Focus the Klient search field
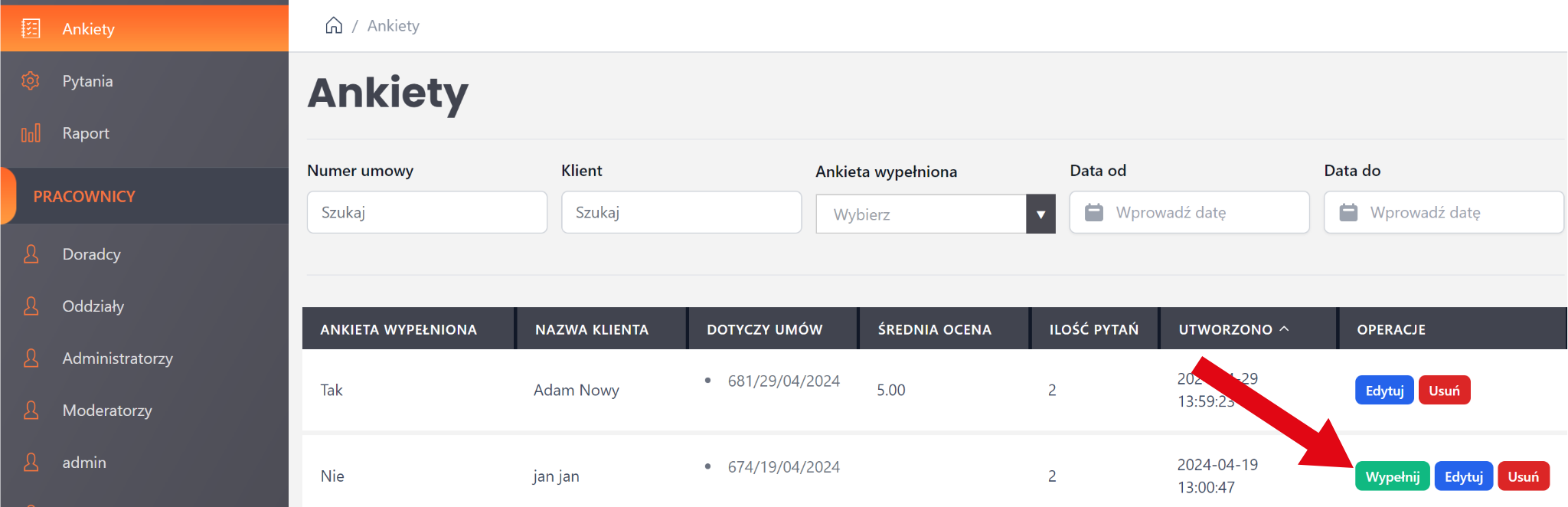Image resolution: width=1568 pixels, height=507 pixels. [681, 212]
